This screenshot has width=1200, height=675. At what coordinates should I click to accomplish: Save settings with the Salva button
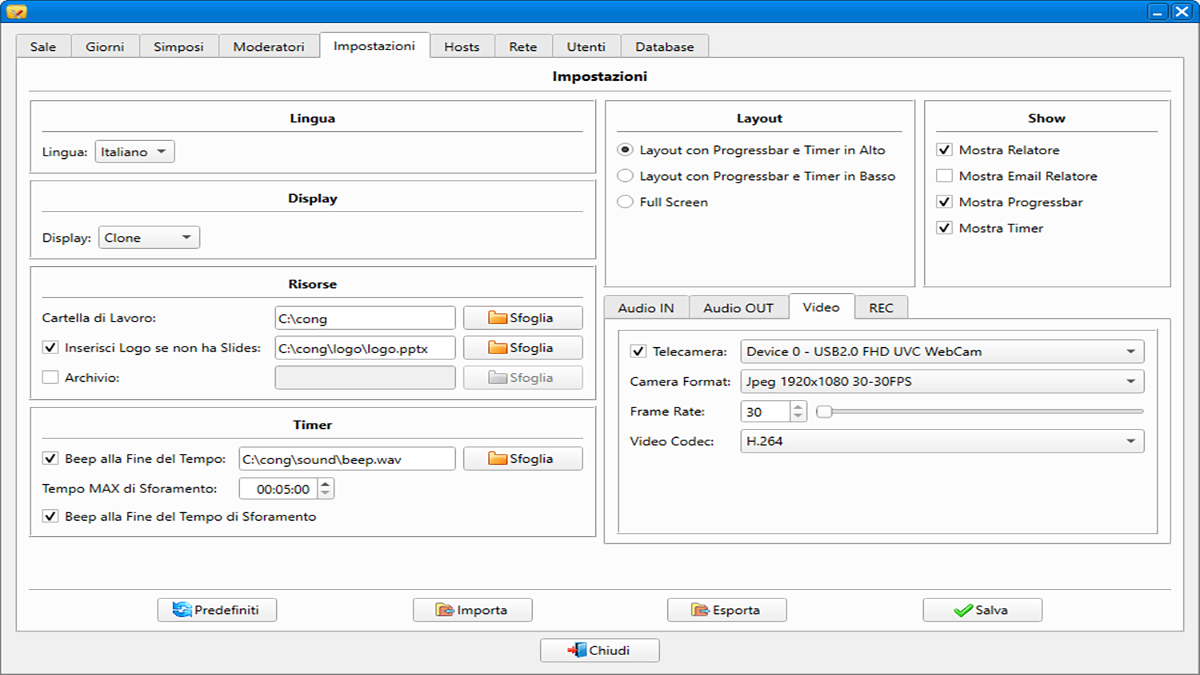(983, 610)
